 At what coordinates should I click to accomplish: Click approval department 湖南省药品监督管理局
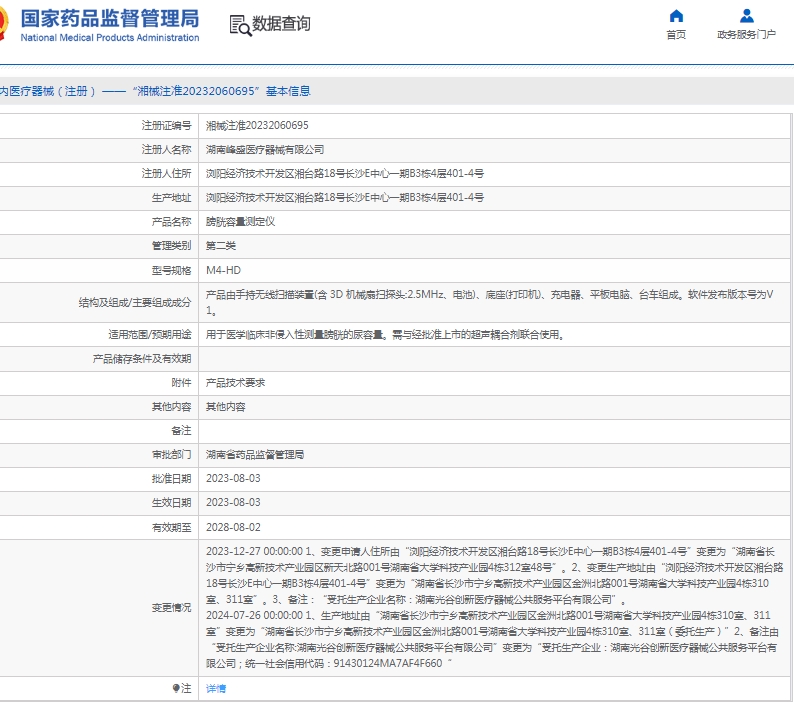[x=255, y=455]
